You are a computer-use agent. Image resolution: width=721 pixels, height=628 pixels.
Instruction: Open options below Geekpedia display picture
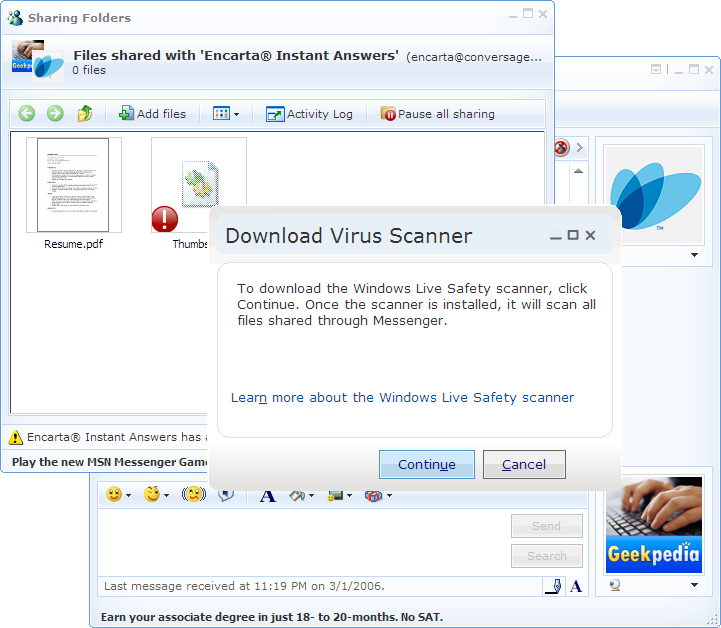[x=694, y=585]
